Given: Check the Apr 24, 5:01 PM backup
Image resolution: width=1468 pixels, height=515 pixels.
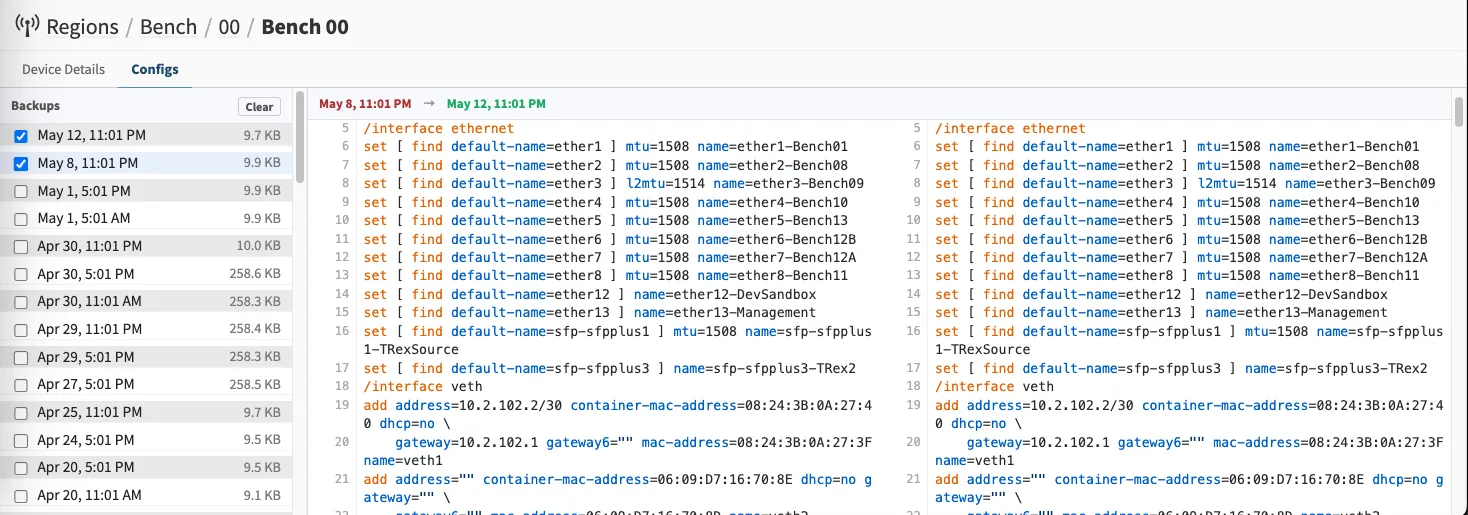Looking at the screenshot, I should (21, 439).
